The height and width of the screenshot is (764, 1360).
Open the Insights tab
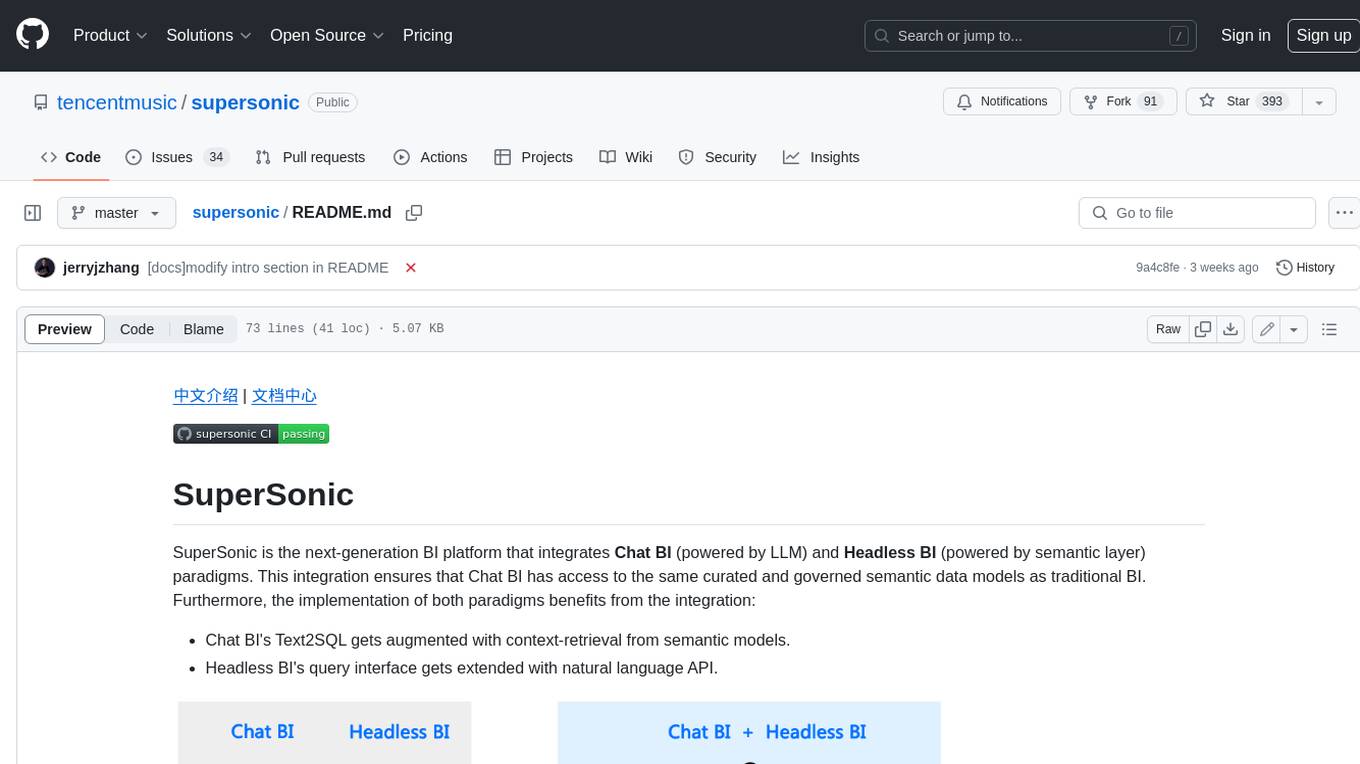(x=821, y=157)
